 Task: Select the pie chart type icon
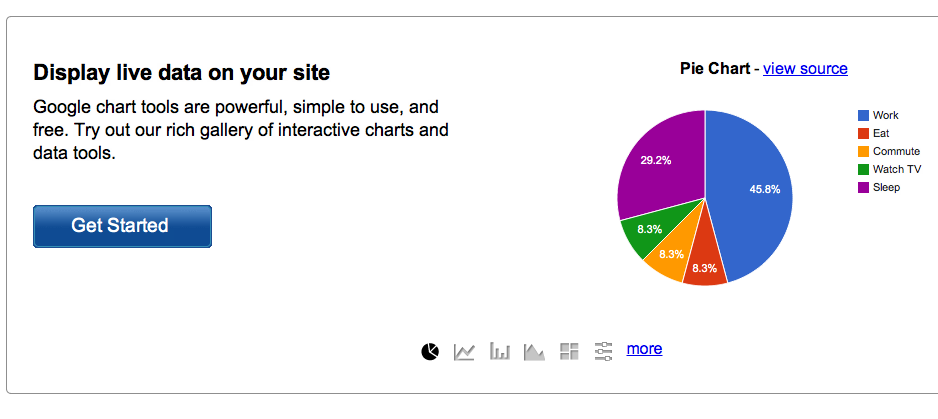[x=430, y=351]
